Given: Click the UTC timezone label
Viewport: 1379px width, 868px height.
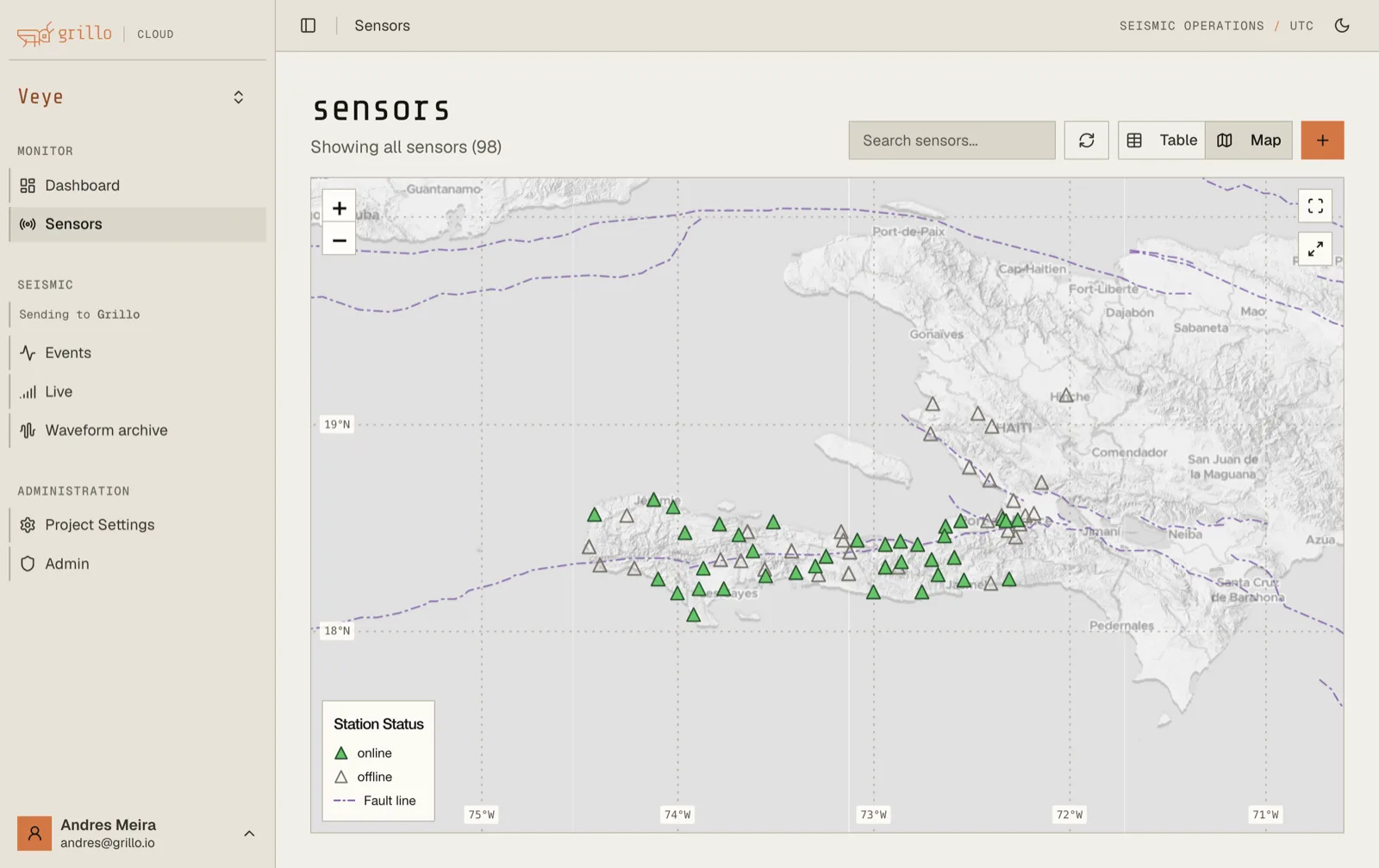Looking at the screenshot, I should coord(1301,26).
